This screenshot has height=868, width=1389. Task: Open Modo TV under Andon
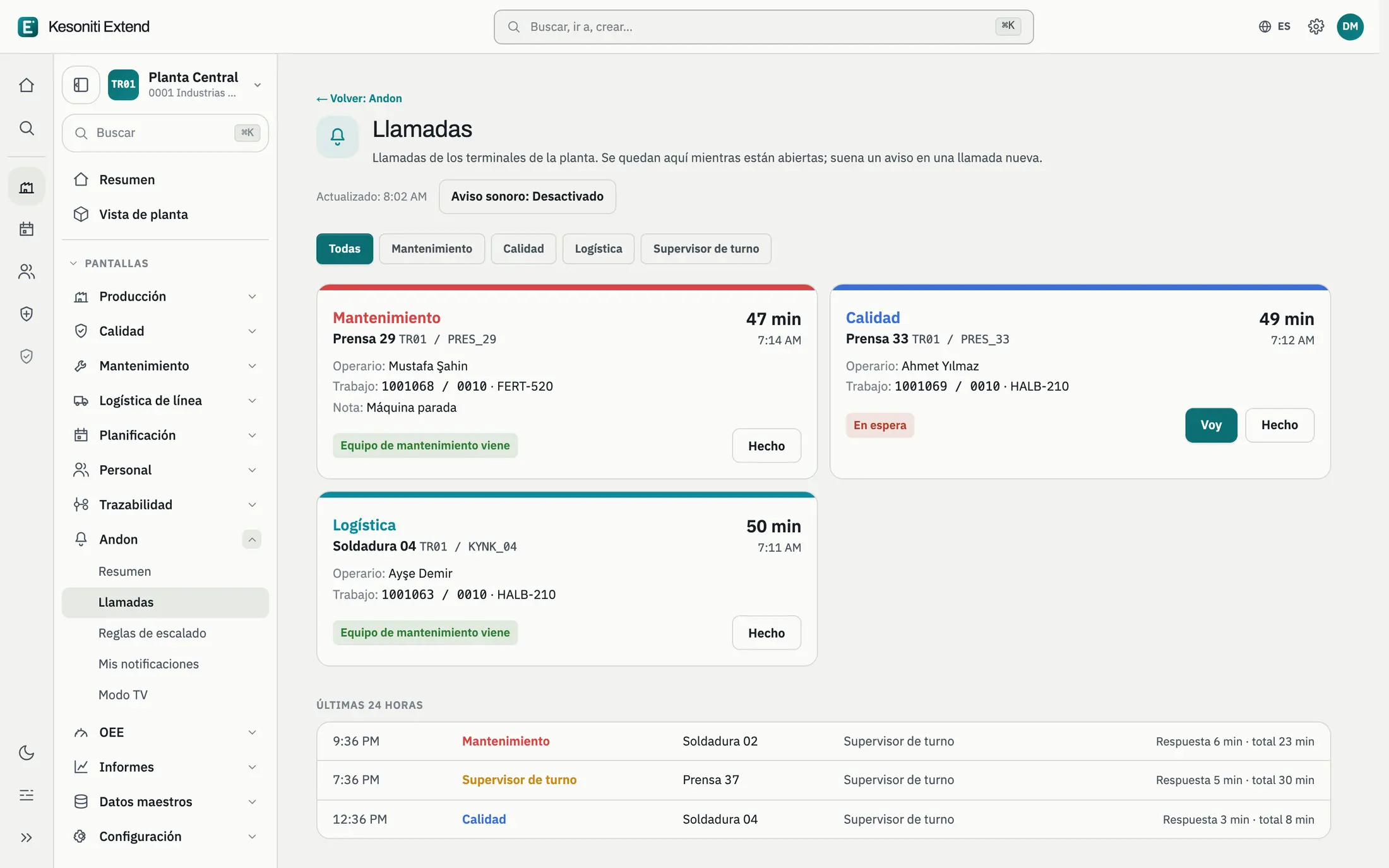(x=165, y=695)
